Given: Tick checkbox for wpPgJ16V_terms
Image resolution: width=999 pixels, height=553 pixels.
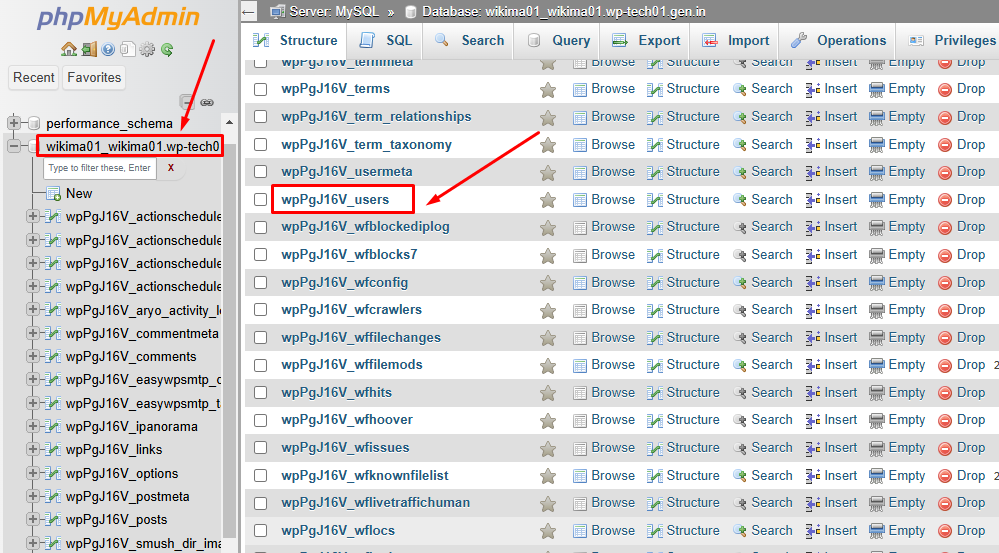Looking at the screenshot, I should pyautogui.click(x=261, y=89).
